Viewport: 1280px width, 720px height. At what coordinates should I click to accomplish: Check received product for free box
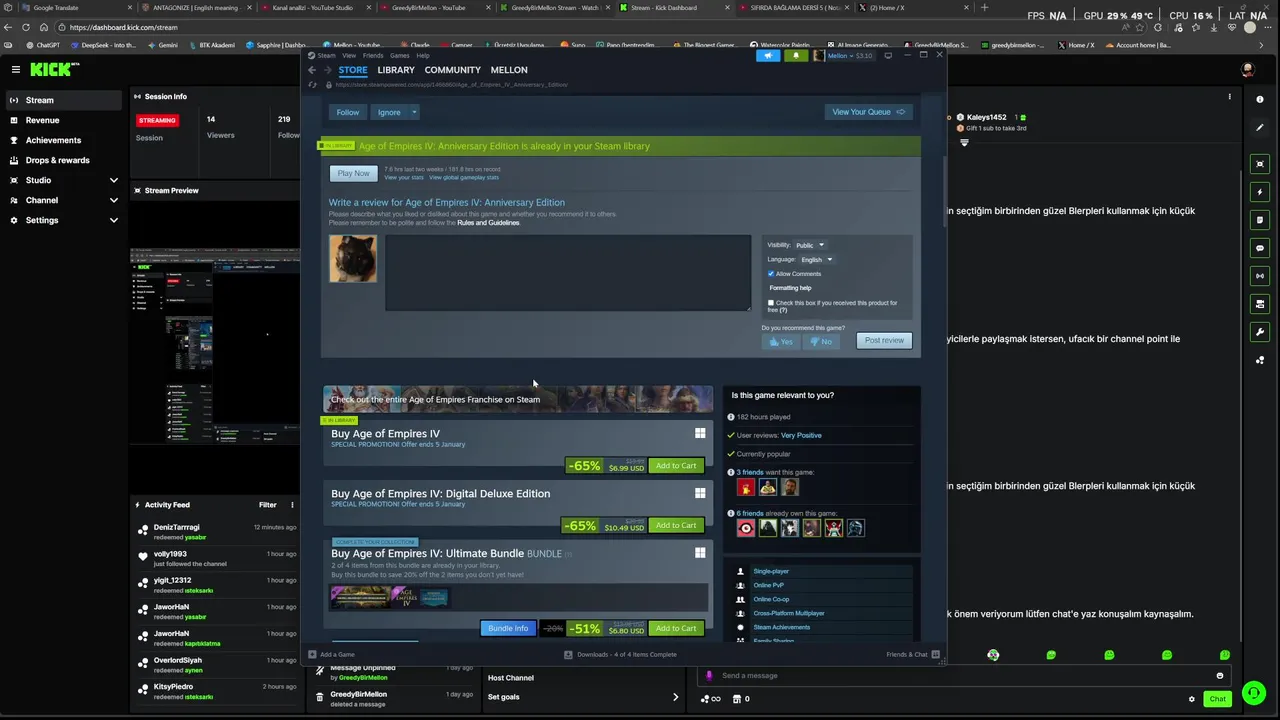pos(771,303)
